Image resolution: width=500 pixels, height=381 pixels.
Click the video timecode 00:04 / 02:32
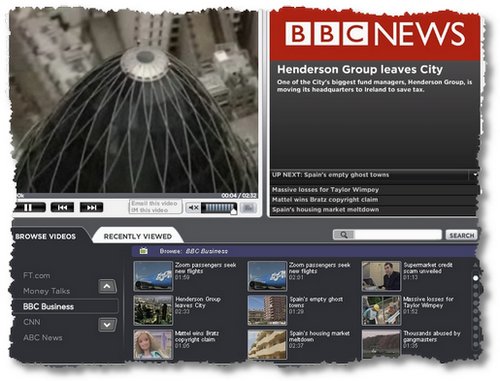(239, 196)
